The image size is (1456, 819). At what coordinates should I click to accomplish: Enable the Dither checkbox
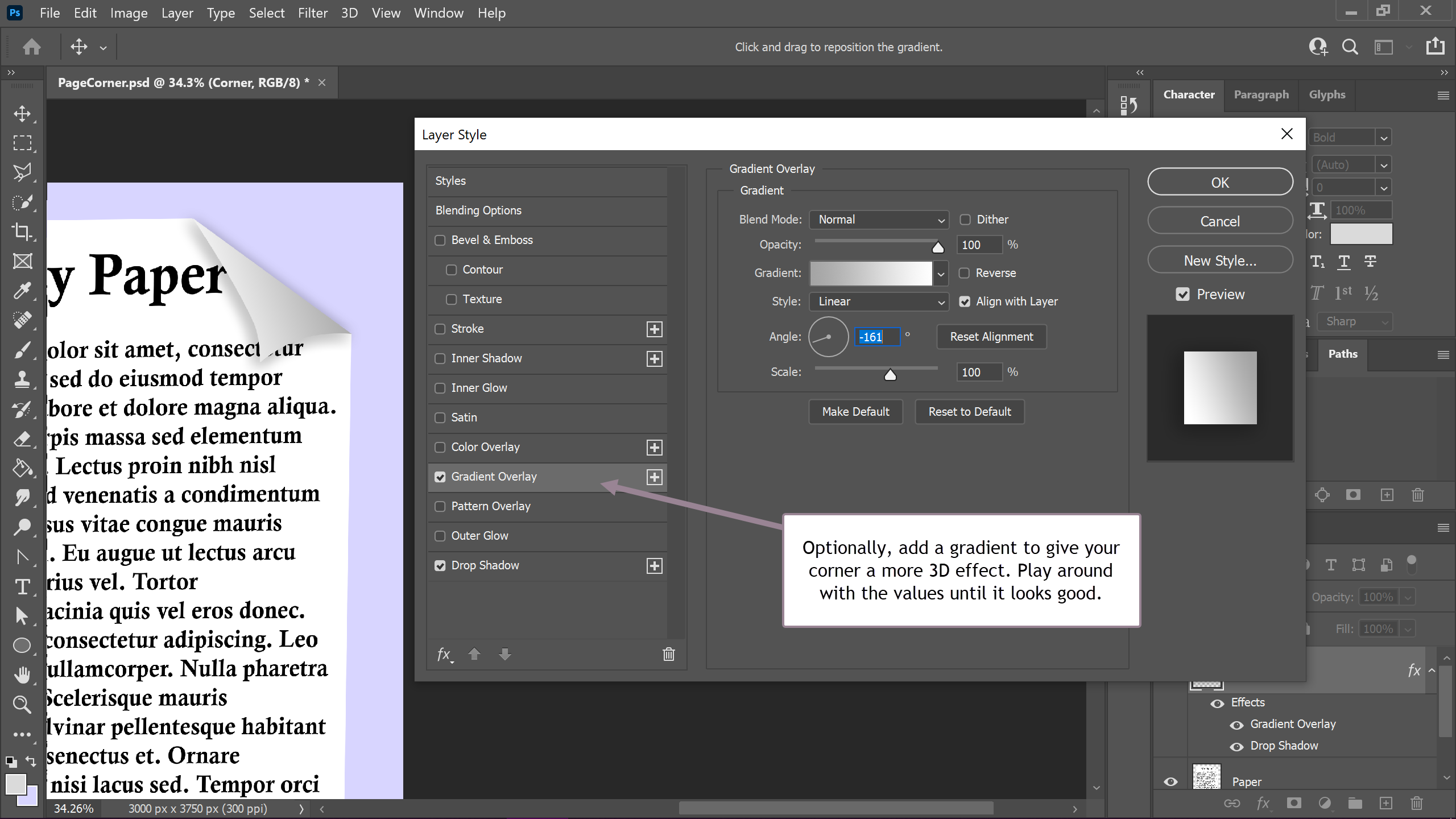(x=965, y=220)
